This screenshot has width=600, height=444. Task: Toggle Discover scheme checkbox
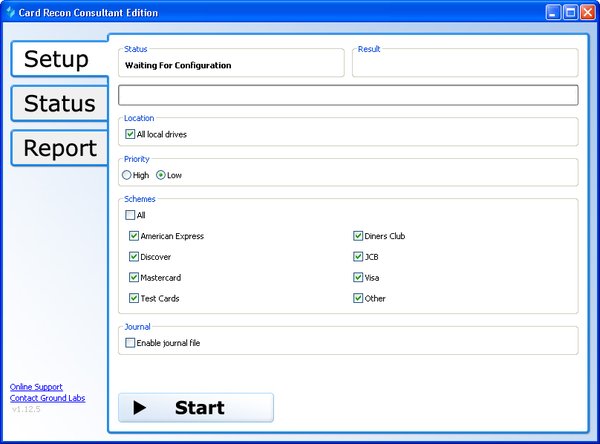coord(134,256)
